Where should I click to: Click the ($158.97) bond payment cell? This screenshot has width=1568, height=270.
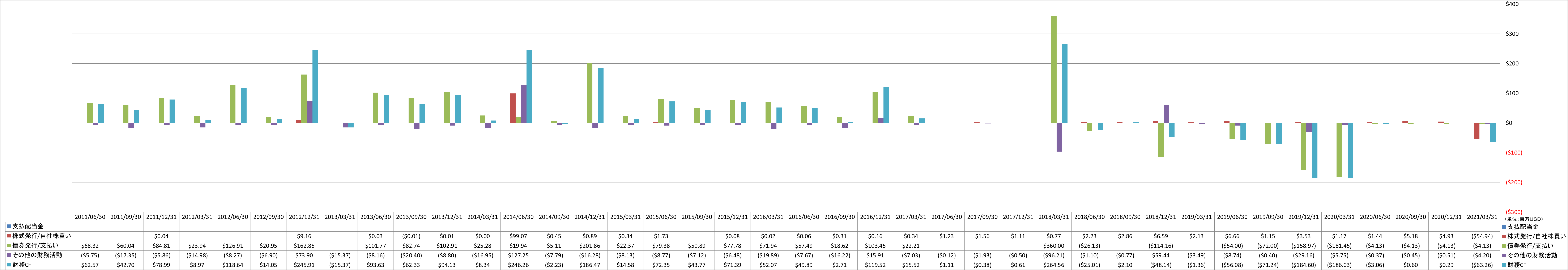(1304, 246)
